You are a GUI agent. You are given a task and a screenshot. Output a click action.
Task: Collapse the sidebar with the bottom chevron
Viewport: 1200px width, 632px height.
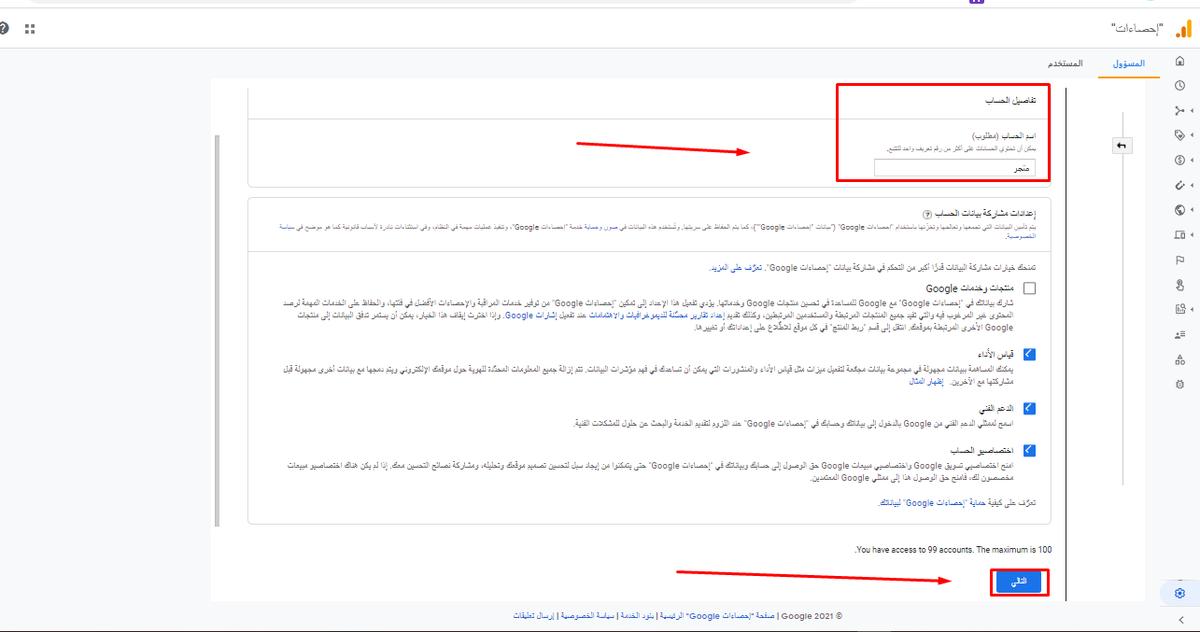point(1180,621)
